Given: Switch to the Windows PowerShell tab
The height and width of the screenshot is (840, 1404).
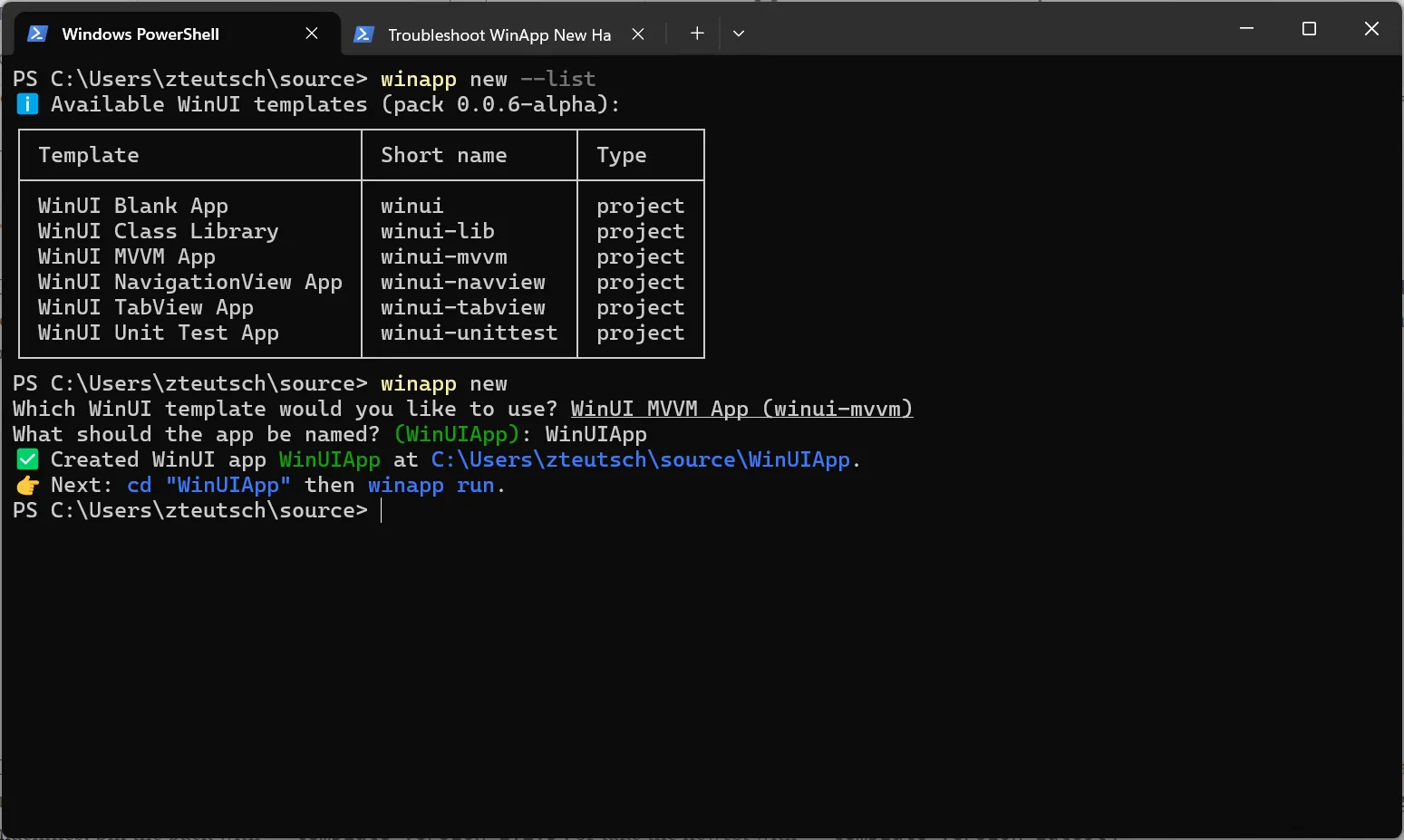Looking at the screenshot, I should pyautogui.click(x=177, y=34).
